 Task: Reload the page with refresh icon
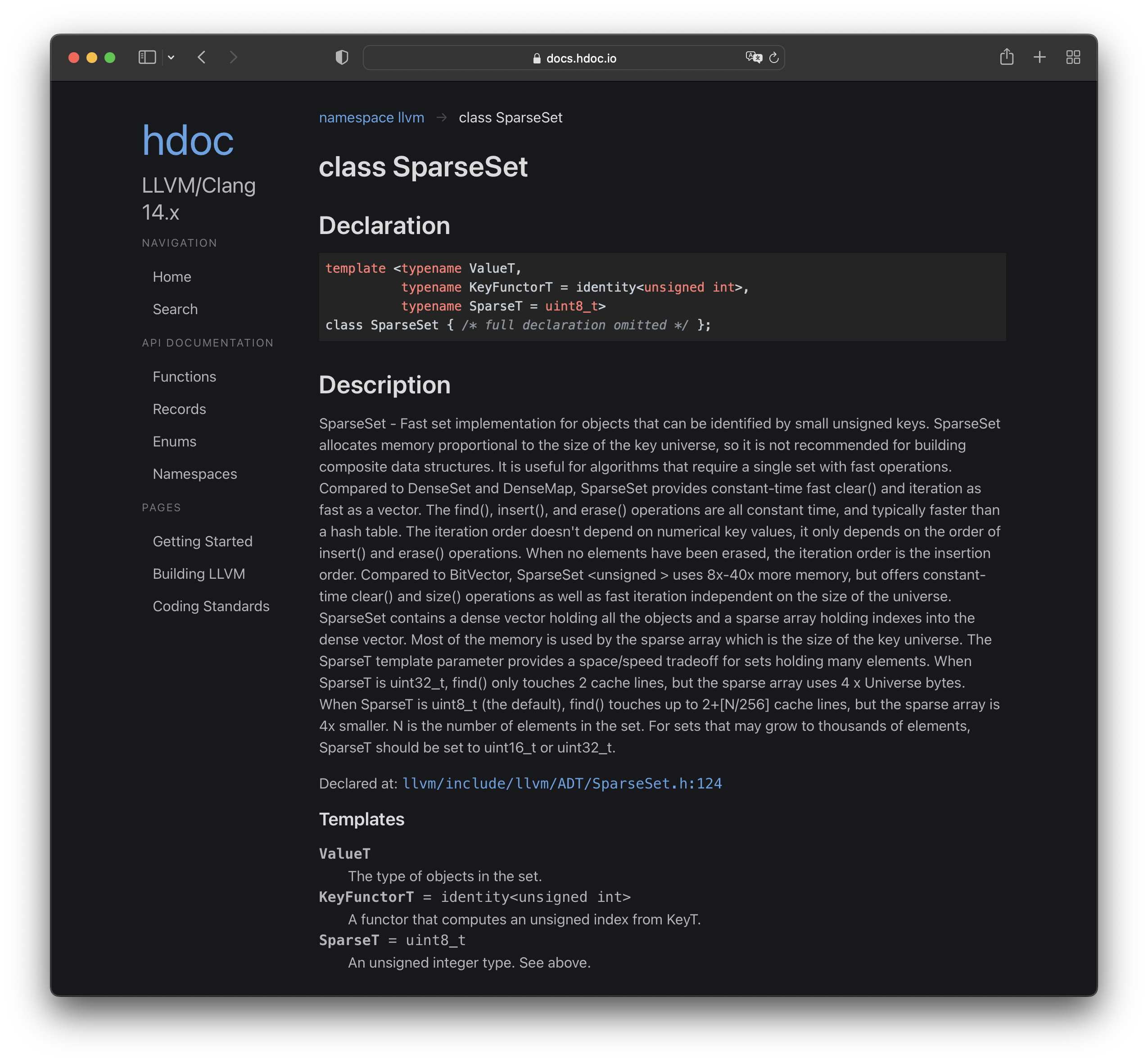[x=774, y=58]
